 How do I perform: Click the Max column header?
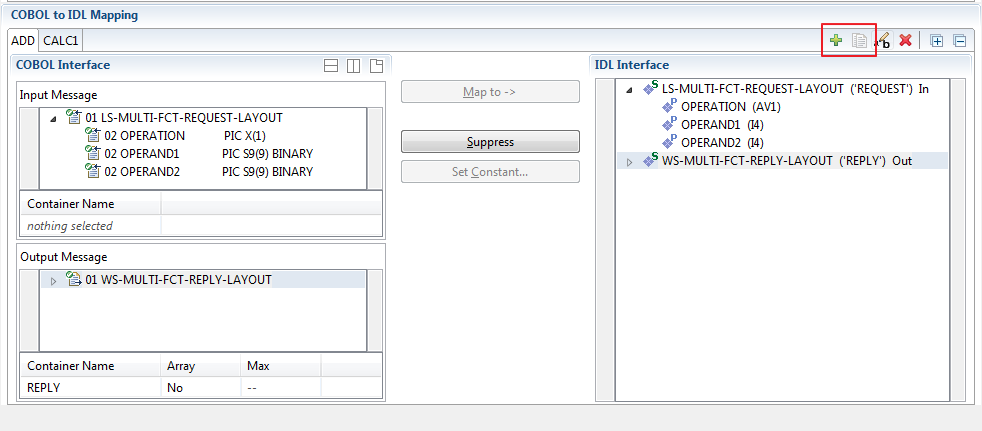[280, 365]
